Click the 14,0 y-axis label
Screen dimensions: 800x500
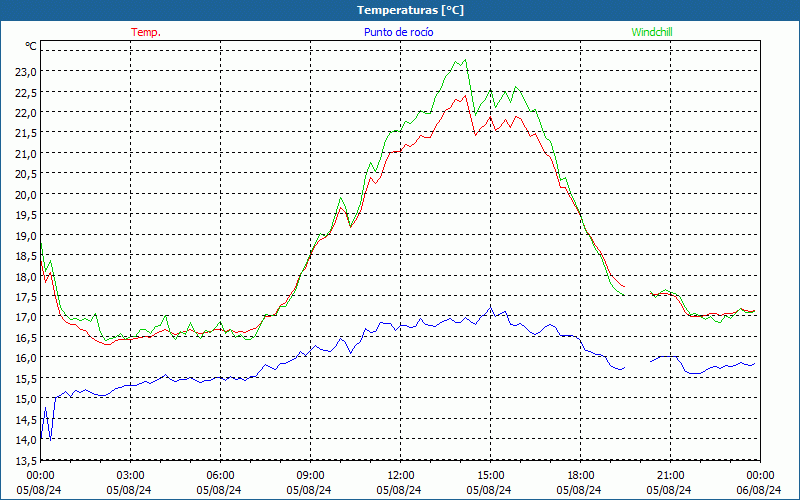click(26, 439)
